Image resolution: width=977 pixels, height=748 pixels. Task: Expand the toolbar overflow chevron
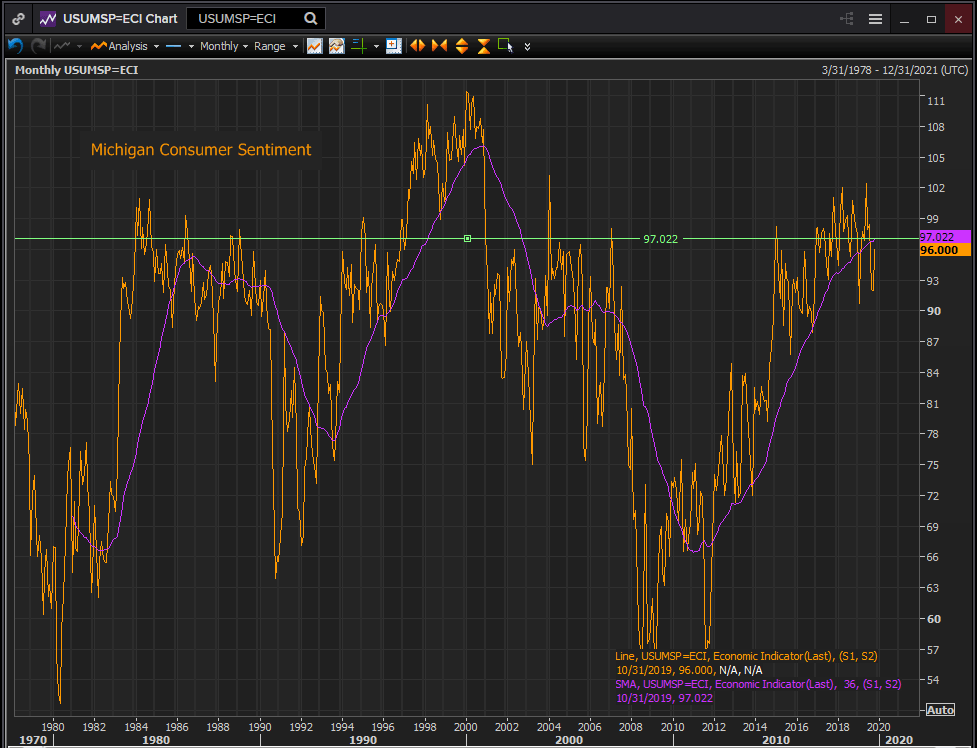click(528, 46)
